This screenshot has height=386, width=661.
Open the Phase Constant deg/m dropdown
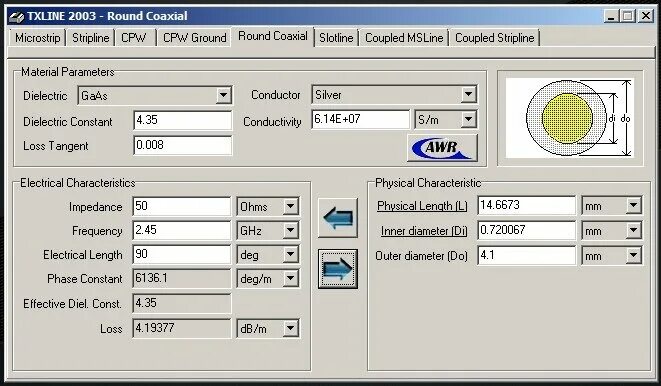pos(290,279)
